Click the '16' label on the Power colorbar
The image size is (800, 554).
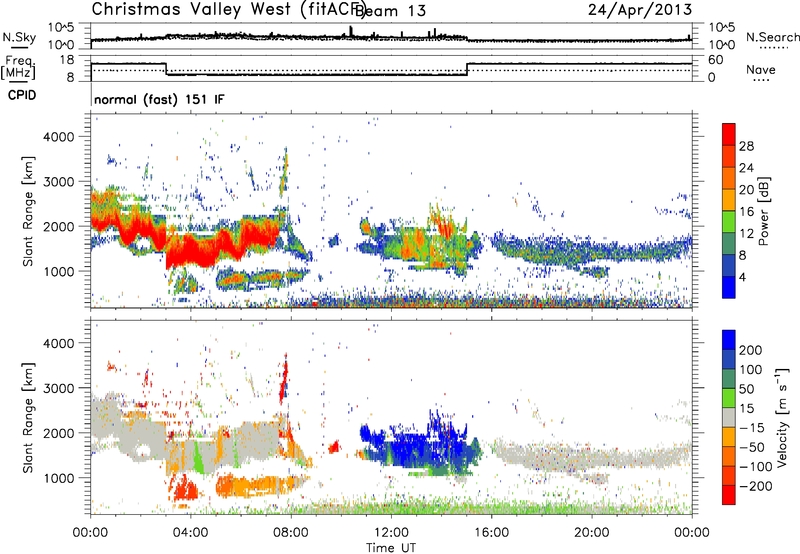coord(746,212)
